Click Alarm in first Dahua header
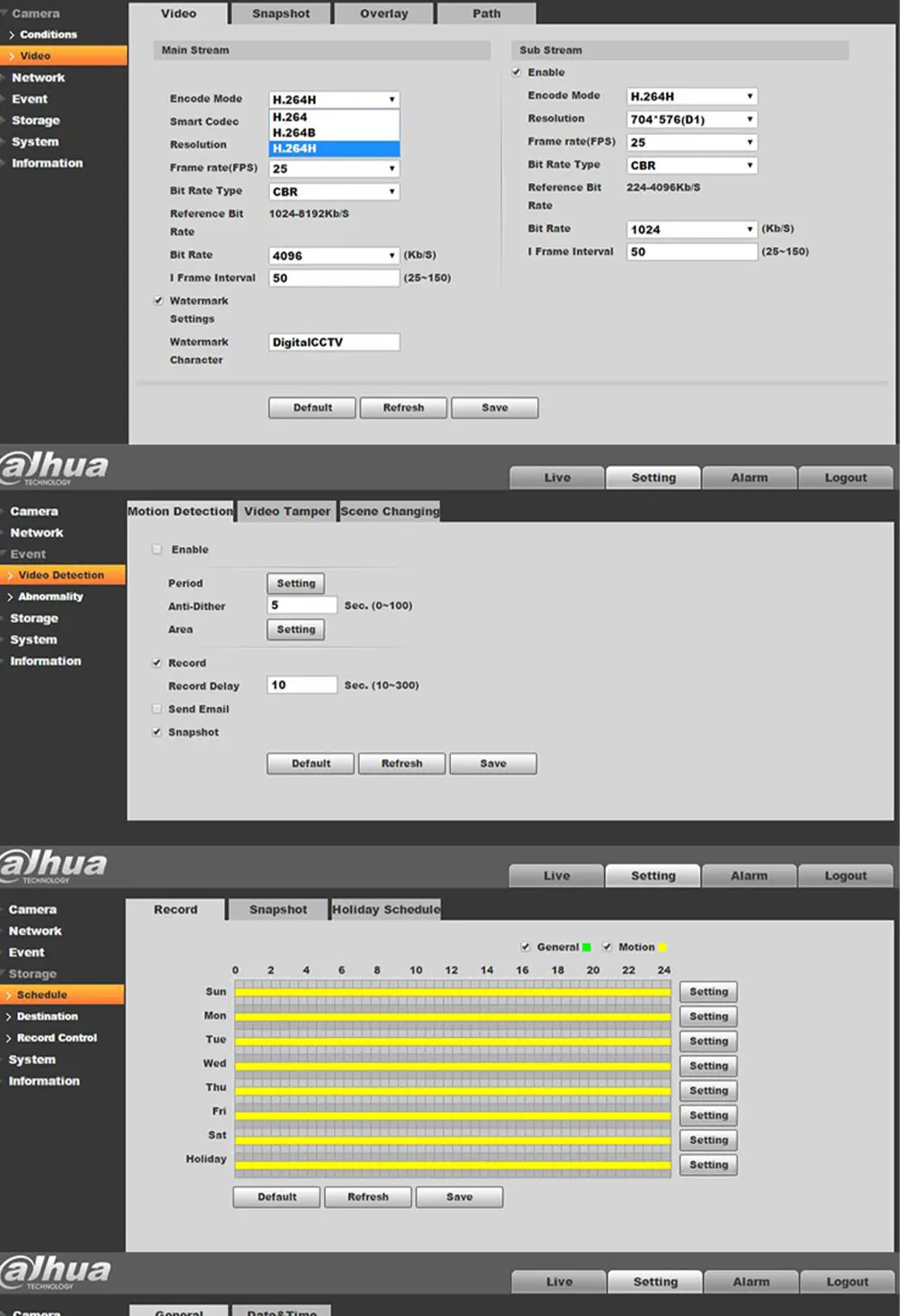 (x=750, y=478)
